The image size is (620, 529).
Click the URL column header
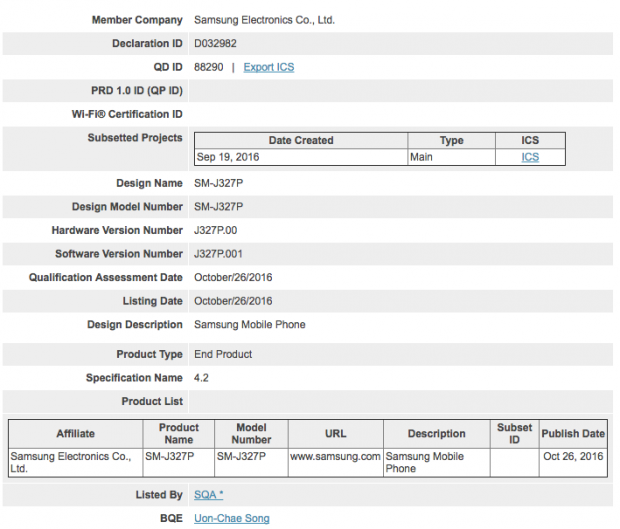click(335, 434)
